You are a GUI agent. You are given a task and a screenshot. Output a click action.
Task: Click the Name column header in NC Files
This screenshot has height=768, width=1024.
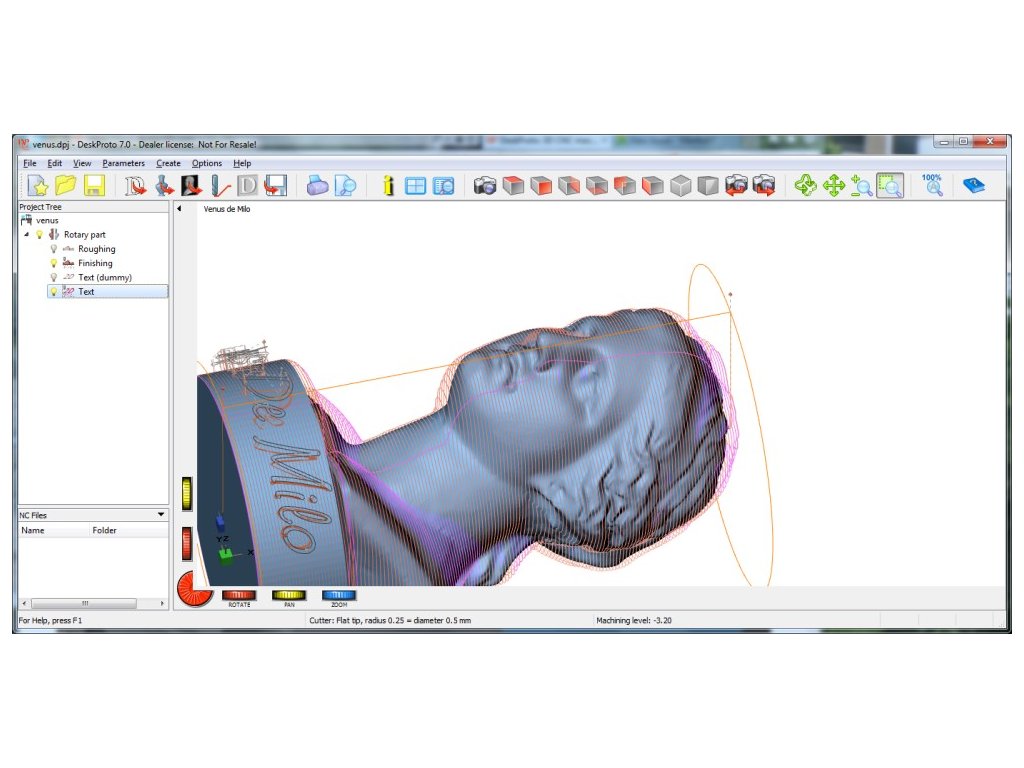(x=54, y=530)
